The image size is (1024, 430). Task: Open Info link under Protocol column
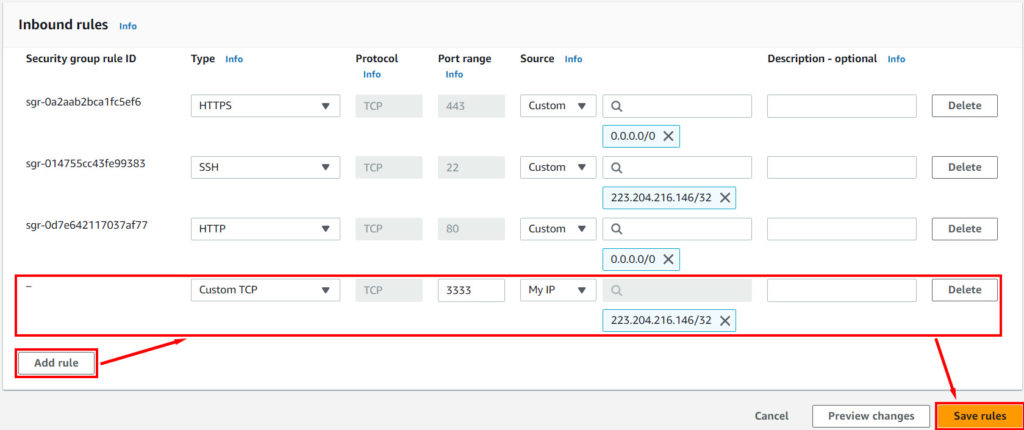pyautogui.click(x=372, y=74)
